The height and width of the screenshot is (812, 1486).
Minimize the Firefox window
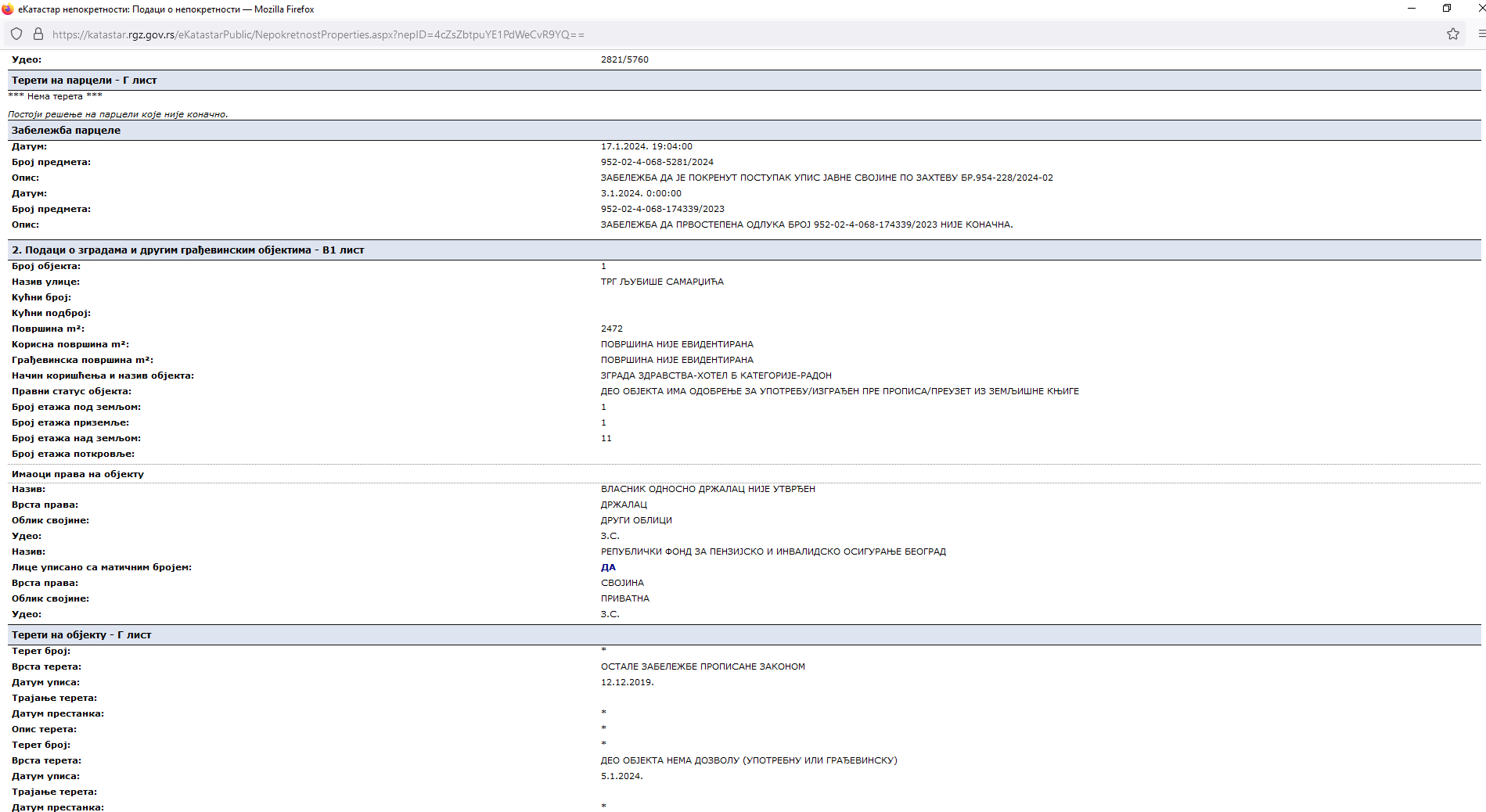pos(1412,9)
